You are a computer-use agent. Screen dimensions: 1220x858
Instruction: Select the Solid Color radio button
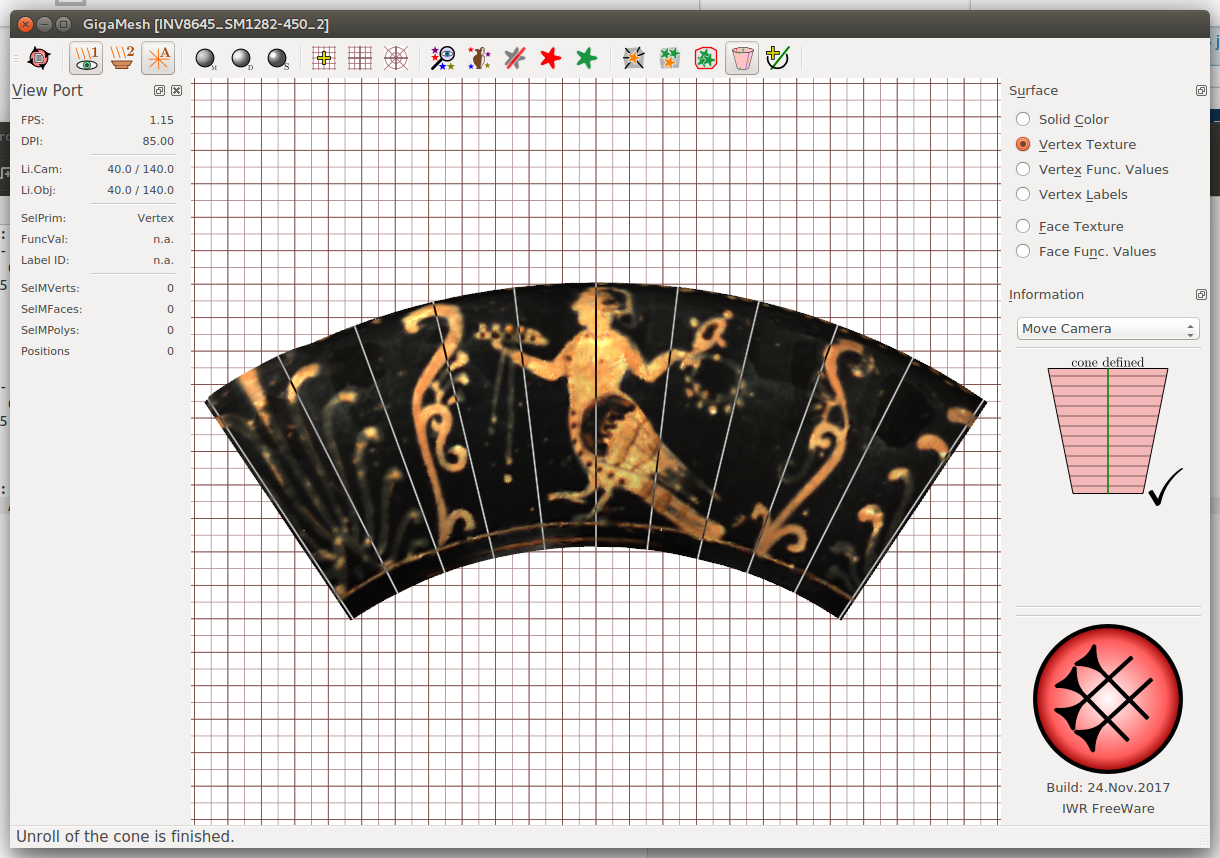pyautogui.click(x=1023, y=120)
